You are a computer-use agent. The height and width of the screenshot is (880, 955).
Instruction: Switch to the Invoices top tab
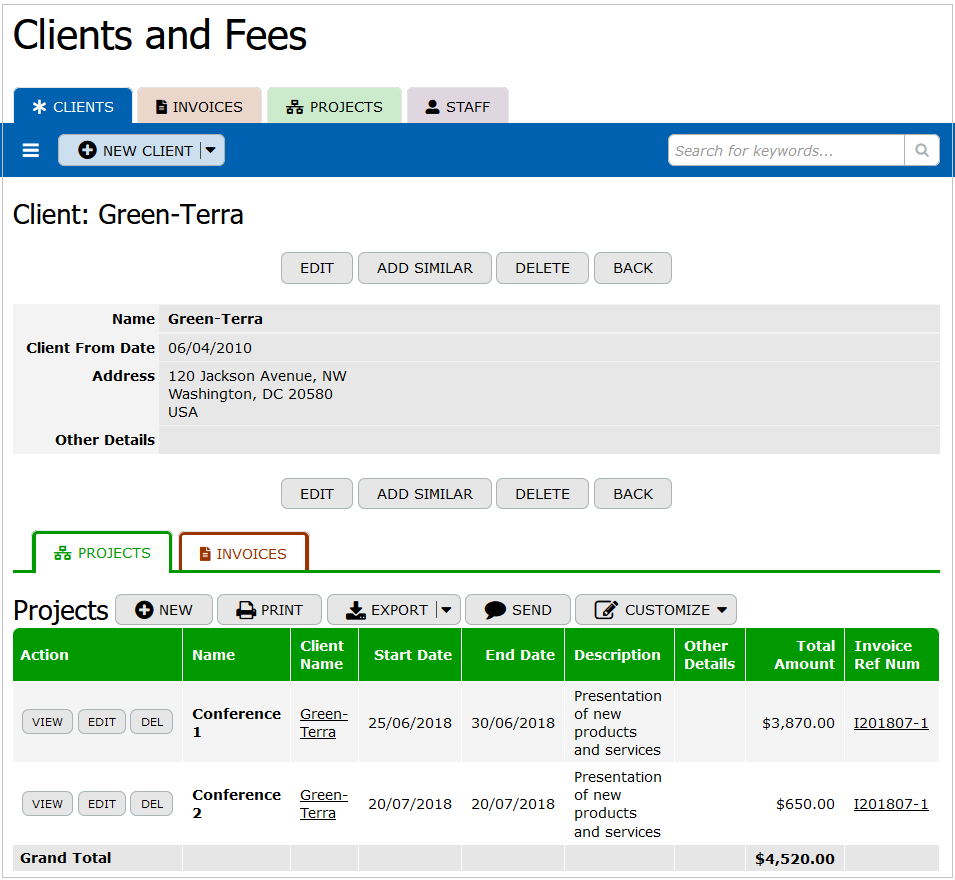(199, 107)
